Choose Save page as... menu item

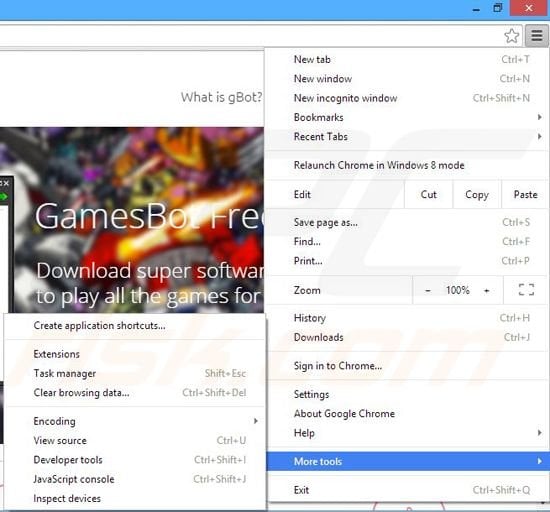point(407,222)
